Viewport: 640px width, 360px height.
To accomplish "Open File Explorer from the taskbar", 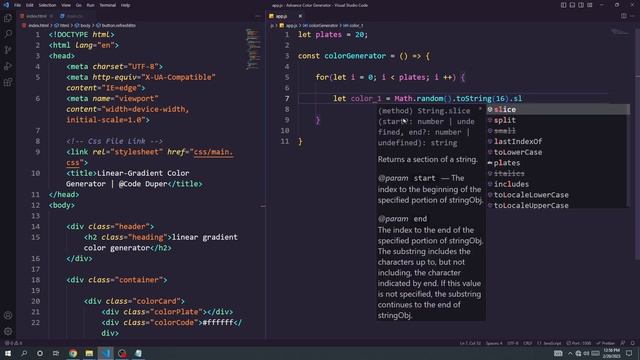I will point(89,353).
